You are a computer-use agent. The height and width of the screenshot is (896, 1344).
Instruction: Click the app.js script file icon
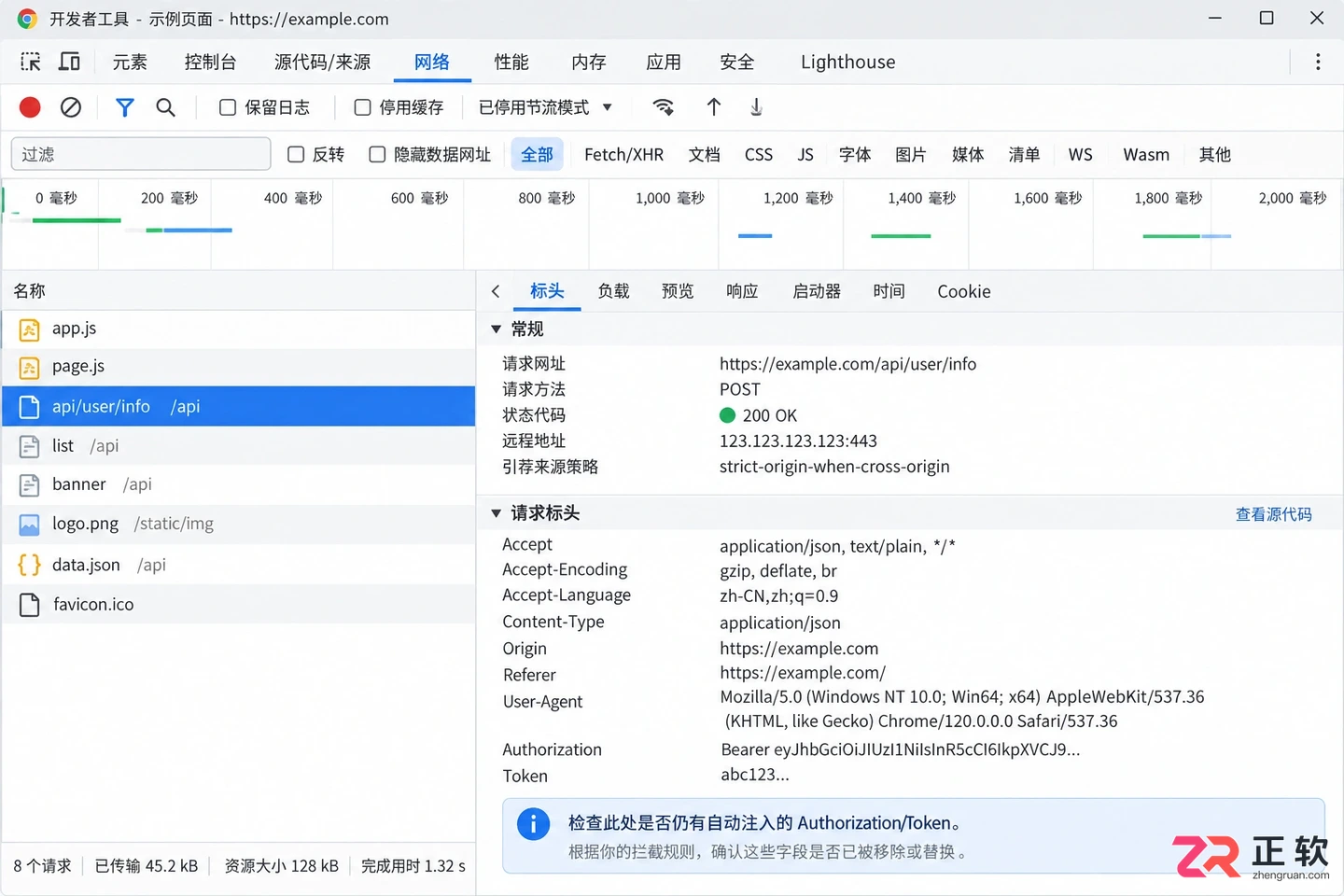click(30, 329)
